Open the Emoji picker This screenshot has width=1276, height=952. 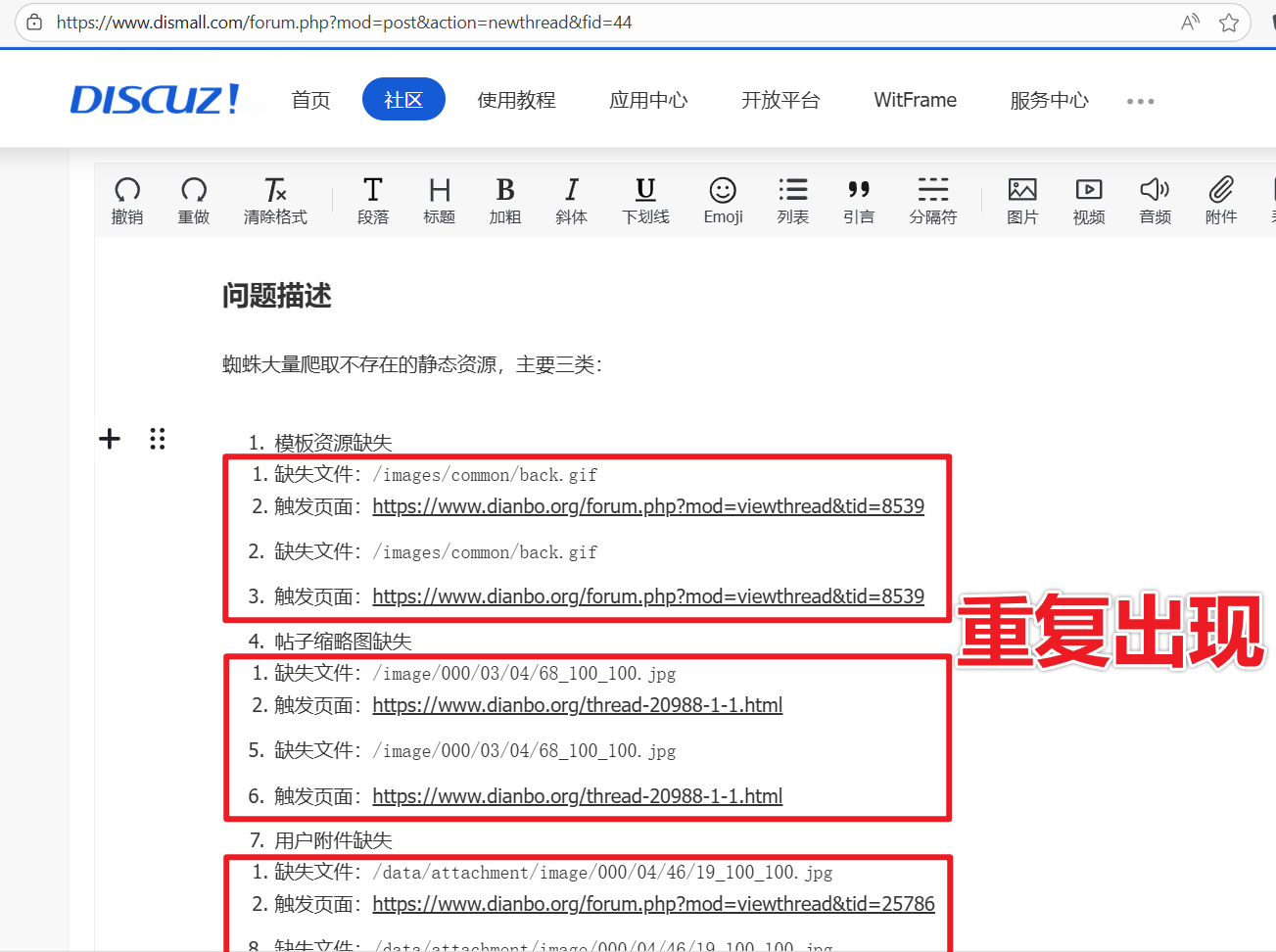click(723, 200)
